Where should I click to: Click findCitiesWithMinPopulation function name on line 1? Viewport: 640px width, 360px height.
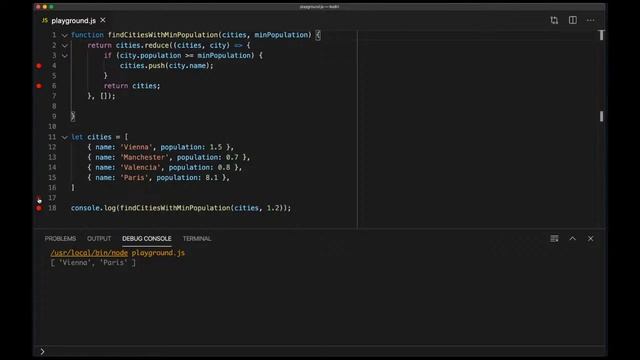[163, 35]
